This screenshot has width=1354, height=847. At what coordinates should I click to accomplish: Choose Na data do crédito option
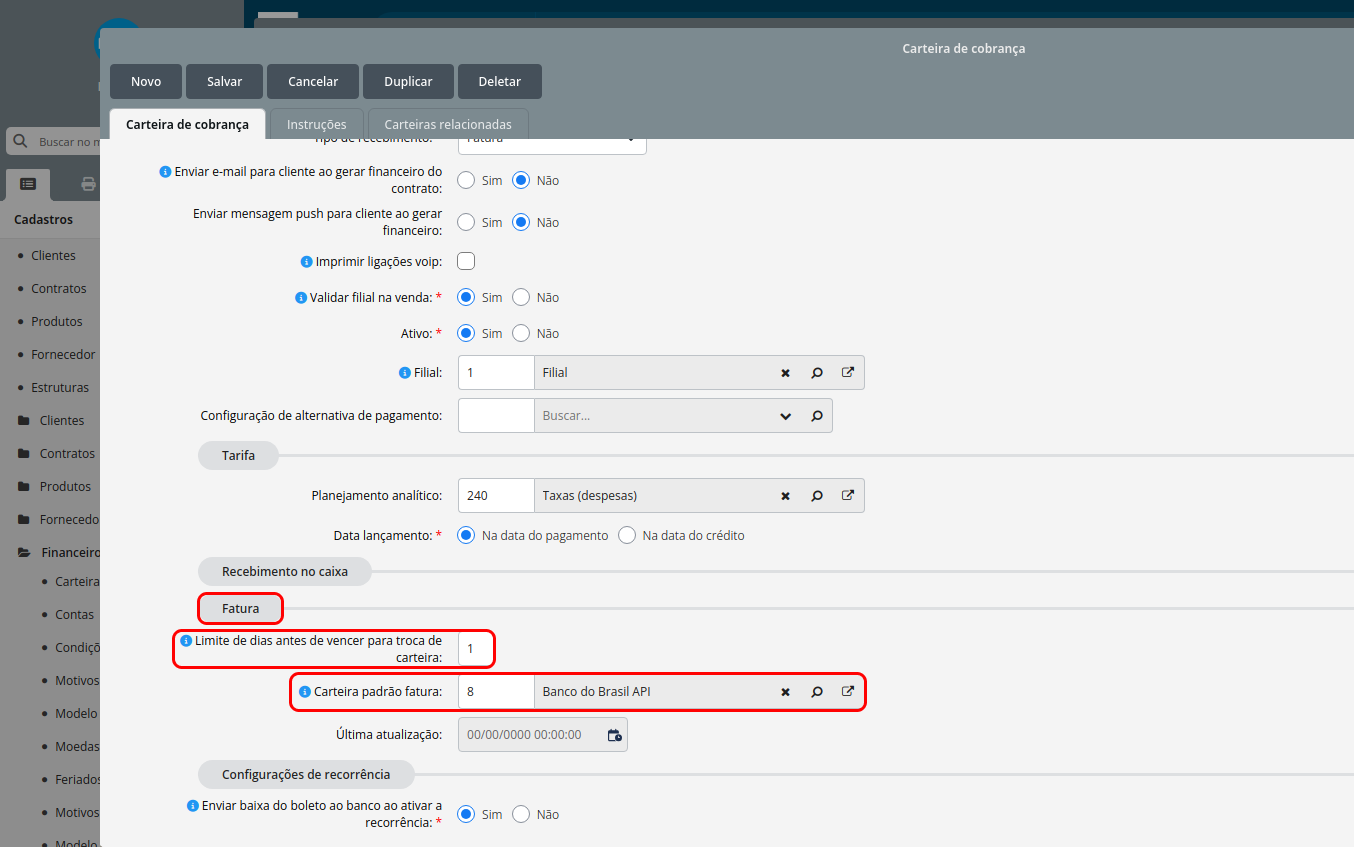pos(627,535)
